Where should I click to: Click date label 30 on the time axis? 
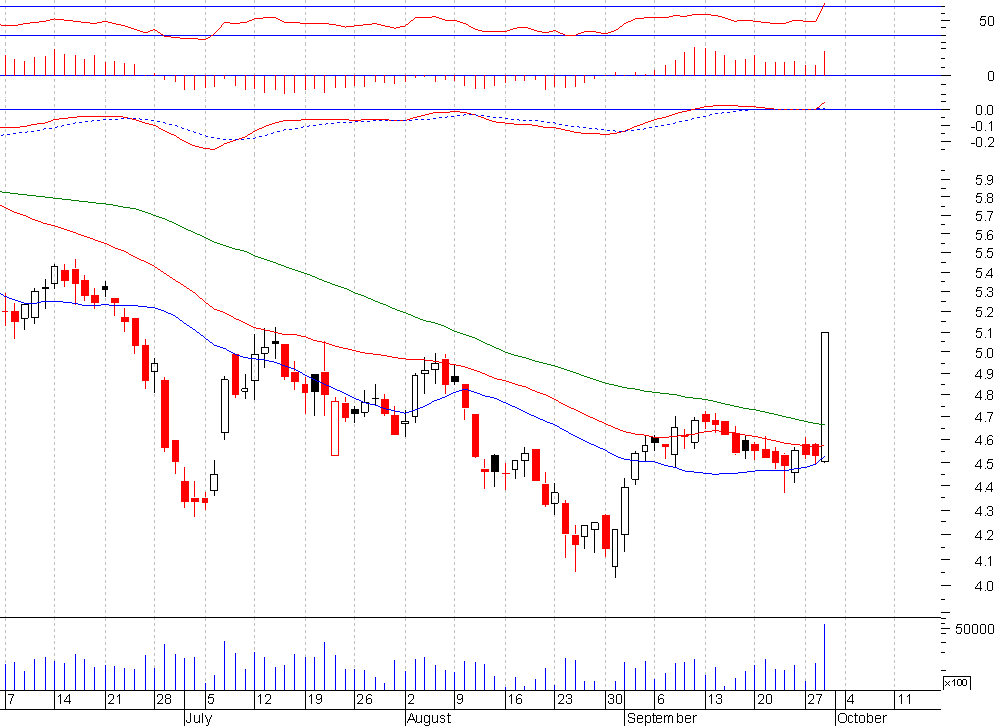pos(614,699)
